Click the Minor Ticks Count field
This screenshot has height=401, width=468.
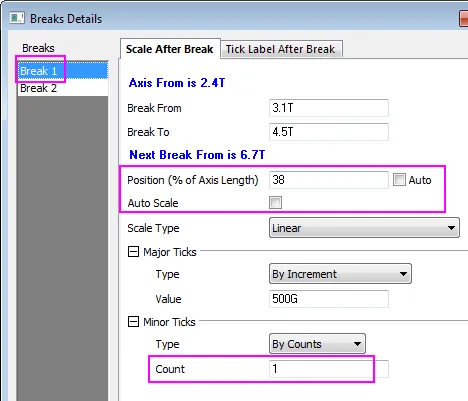[x=329, y=369]
